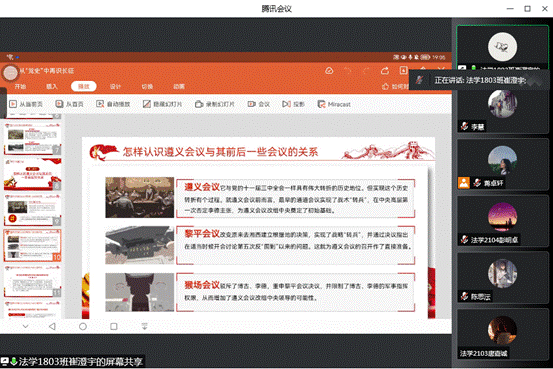Tap the Android back triangle icon

pyautogui.click(x=52, y=326)
